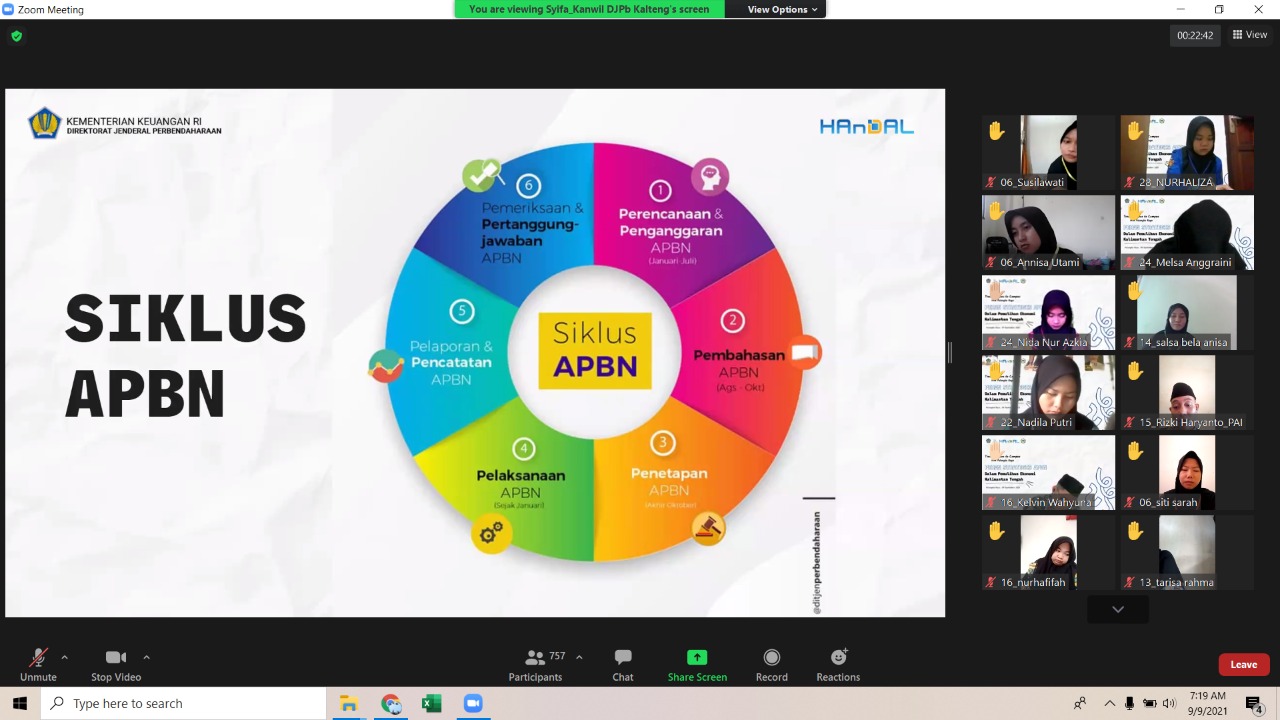
Task: Open File Explorer from the taskbar
Action: pyautogui.click(x=348, y=704)
